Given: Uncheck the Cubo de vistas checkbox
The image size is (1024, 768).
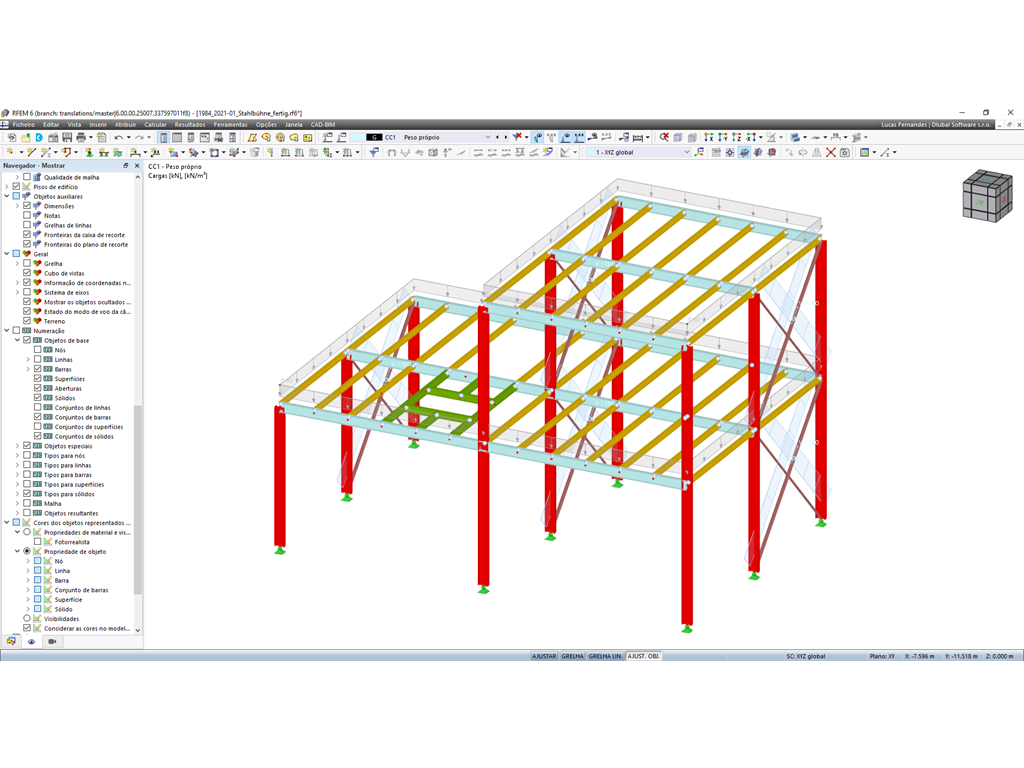Looking at the screenshot, I should 27,273.
